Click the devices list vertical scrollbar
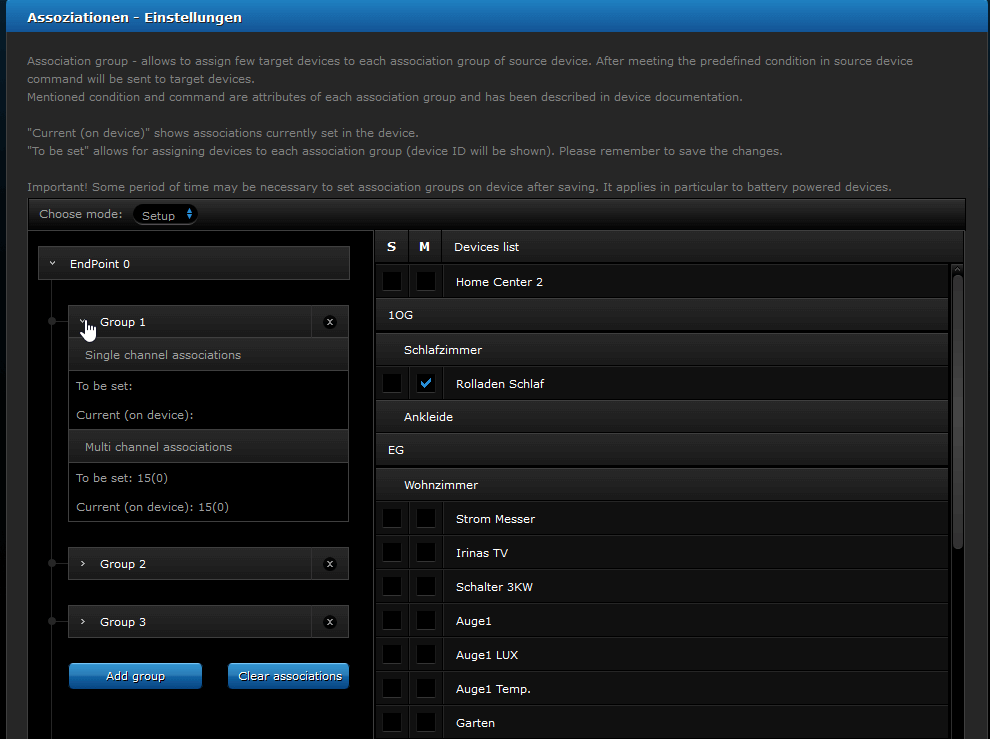The width and height of the screenshot is (990, 739). click(x=957, y=410)
